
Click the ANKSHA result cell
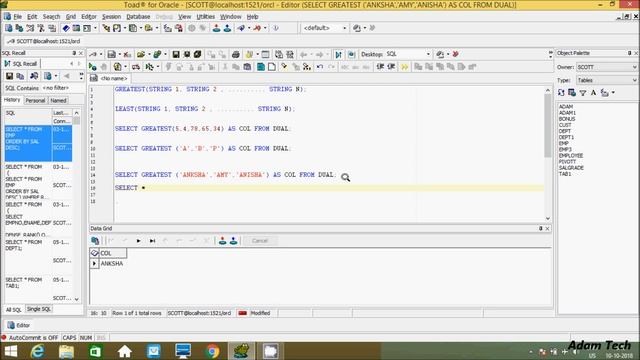click(112, 264)
